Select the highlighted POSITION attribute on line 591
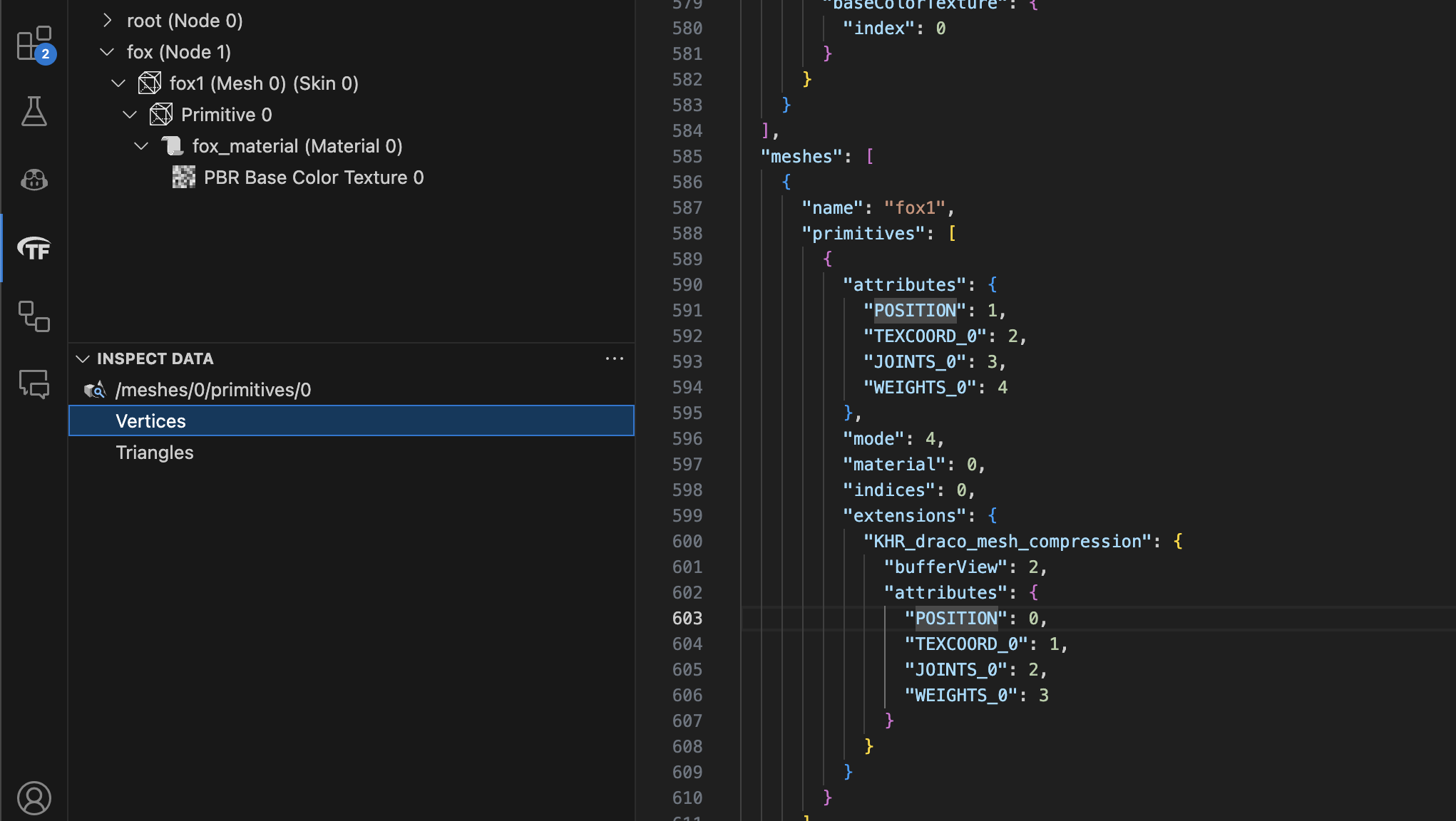 [x=915, y=310]
